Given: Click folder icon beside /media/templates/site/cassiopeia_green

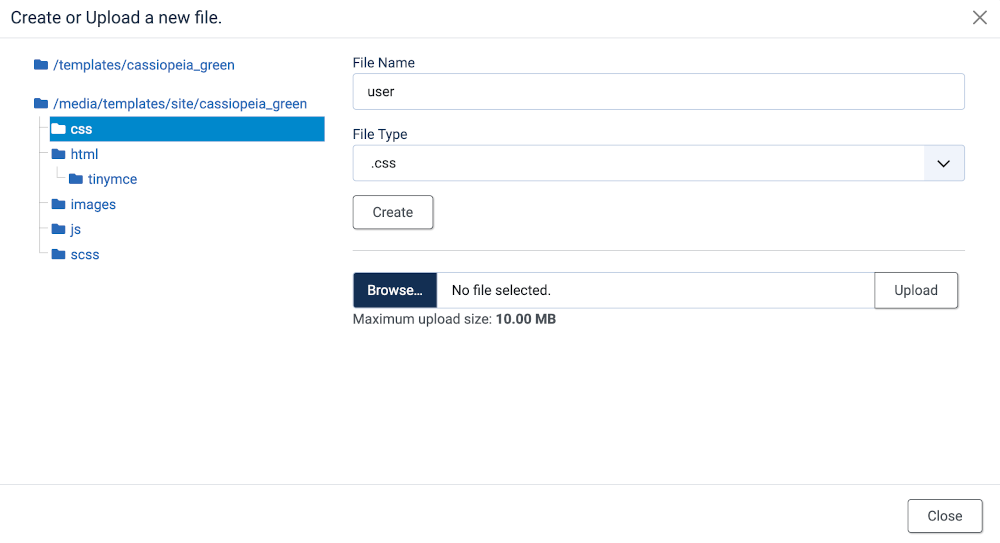Looking at the screenshot, I should (41, 104).
